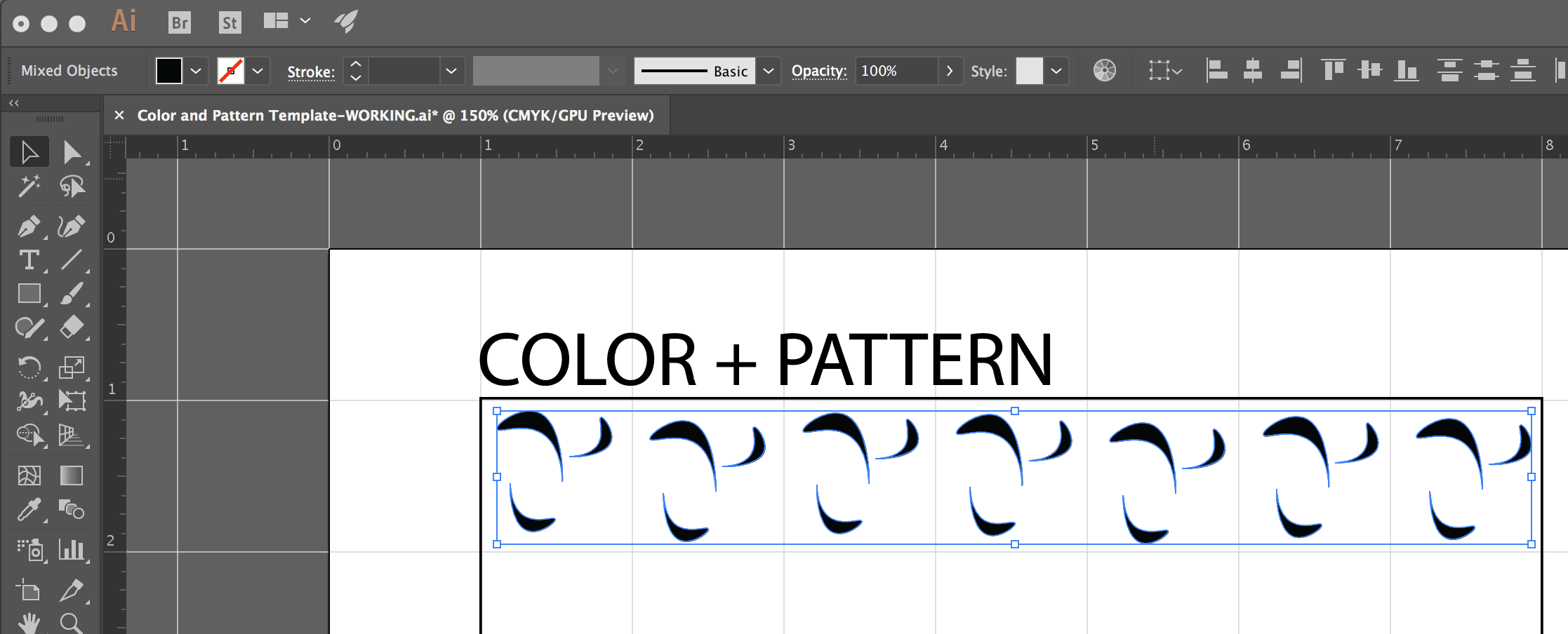Open Adobe Bridge with Br icon
The image size is (1568, 634).
180,23
